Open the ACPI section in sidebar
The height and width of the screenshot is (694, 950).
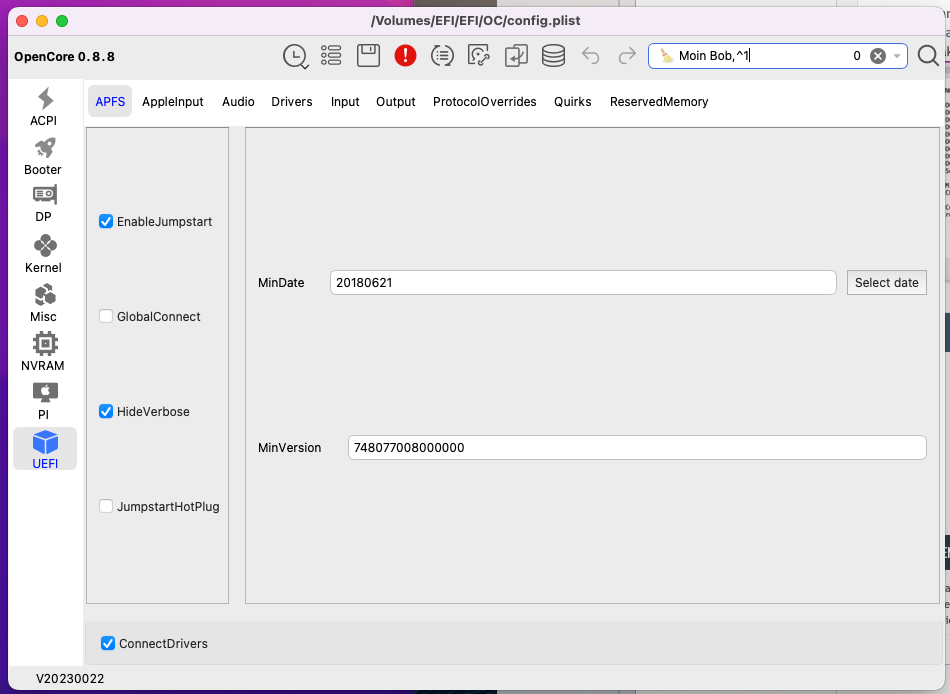tap(44, 107)
